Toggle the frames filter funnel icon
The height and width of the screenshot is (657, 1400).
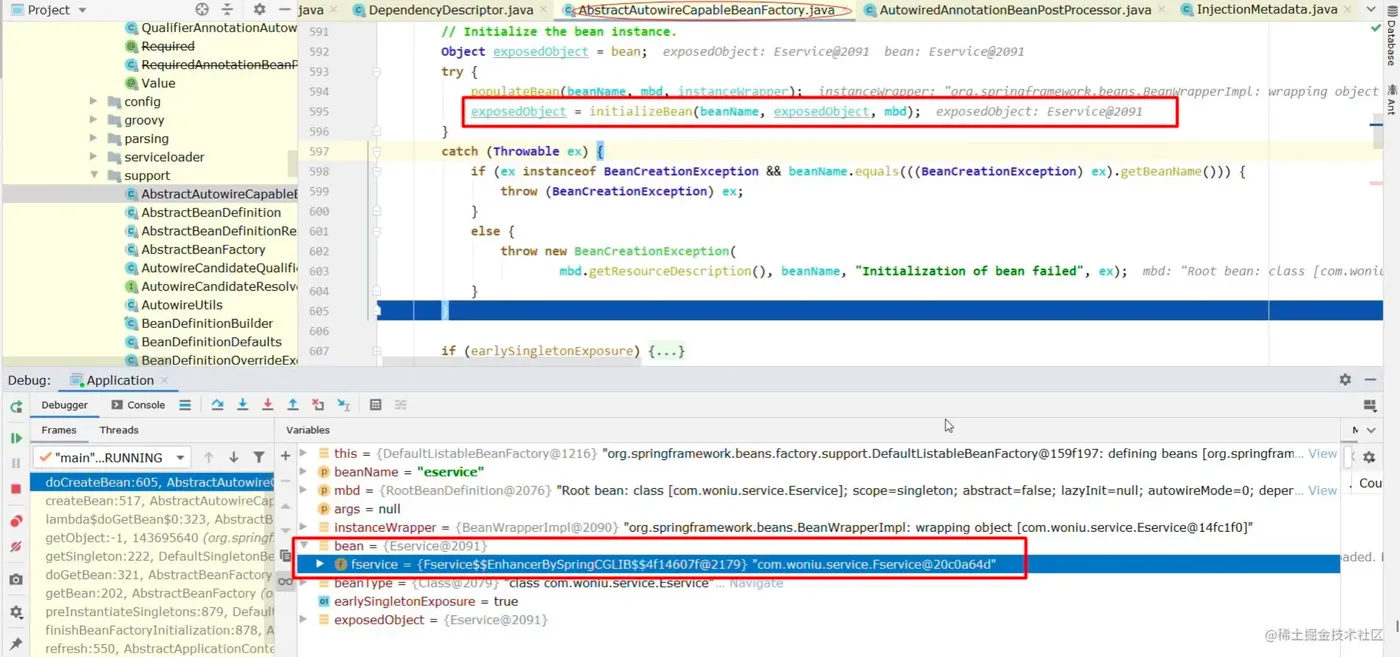259,457
